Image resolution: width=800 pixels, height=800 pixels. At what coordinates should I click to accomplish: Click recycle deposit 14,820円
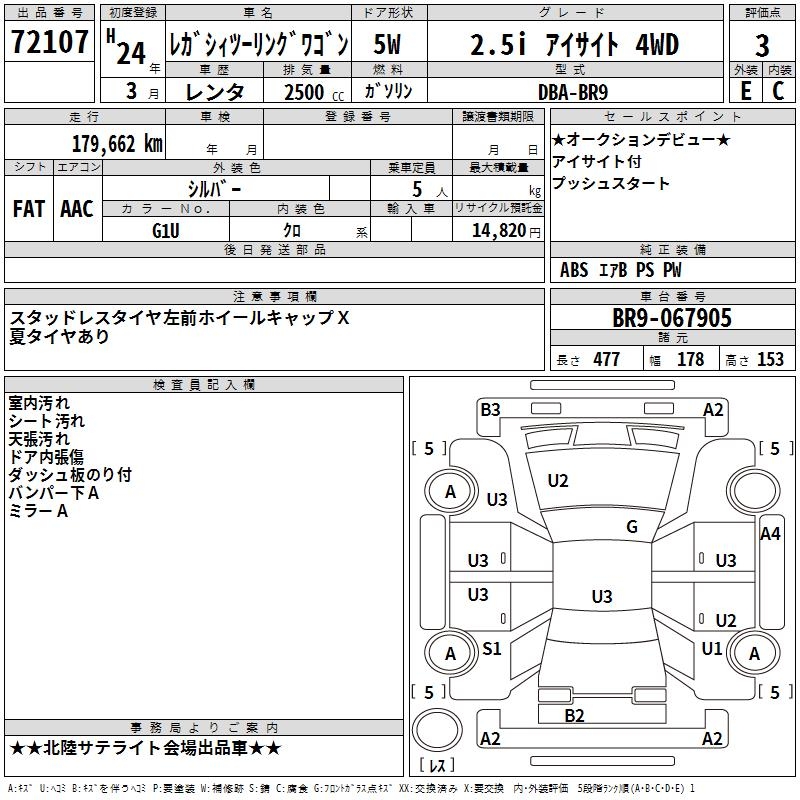click(506, 231)
